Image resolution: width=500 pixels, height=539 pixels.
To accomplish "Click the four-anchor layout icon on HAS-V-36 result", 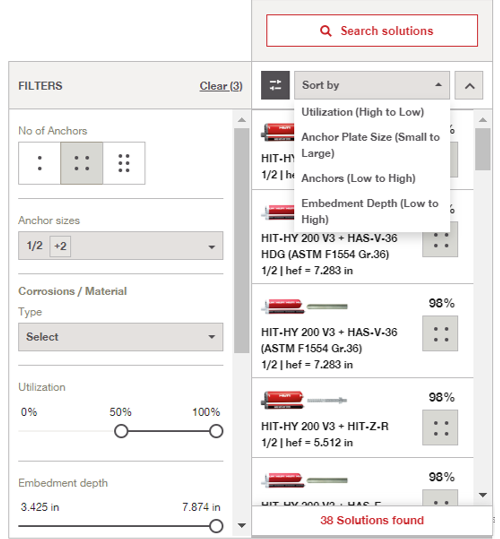I will pos(440,334).
